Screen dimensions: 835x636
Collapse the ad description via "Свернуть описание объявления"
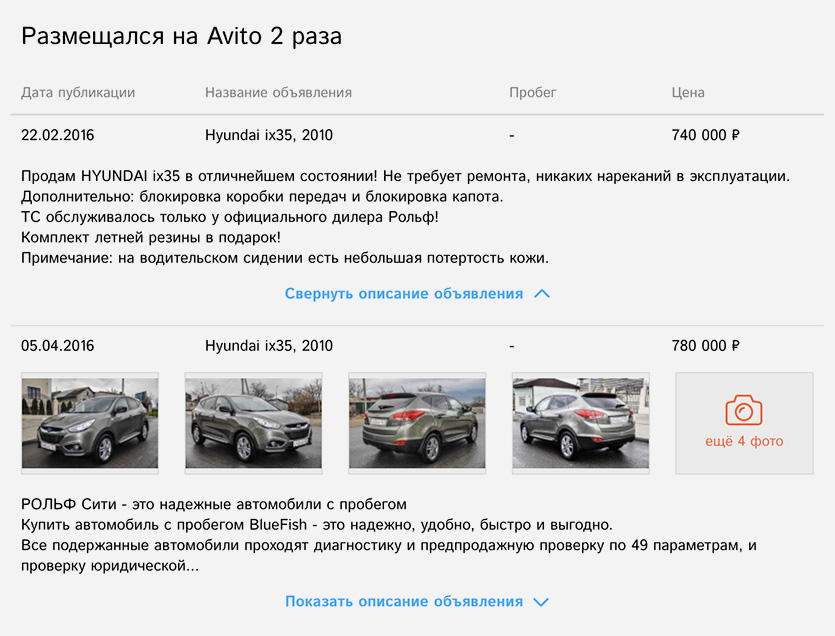404,293
